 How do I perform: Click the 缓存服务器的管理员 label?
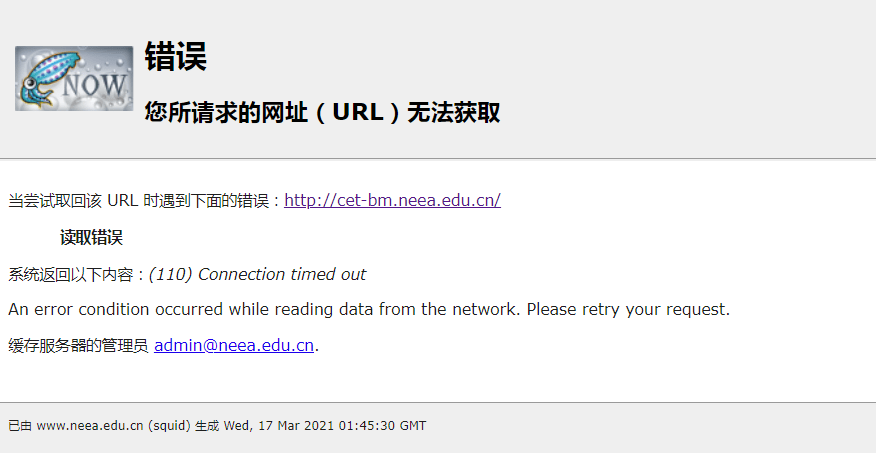[78, 346]
